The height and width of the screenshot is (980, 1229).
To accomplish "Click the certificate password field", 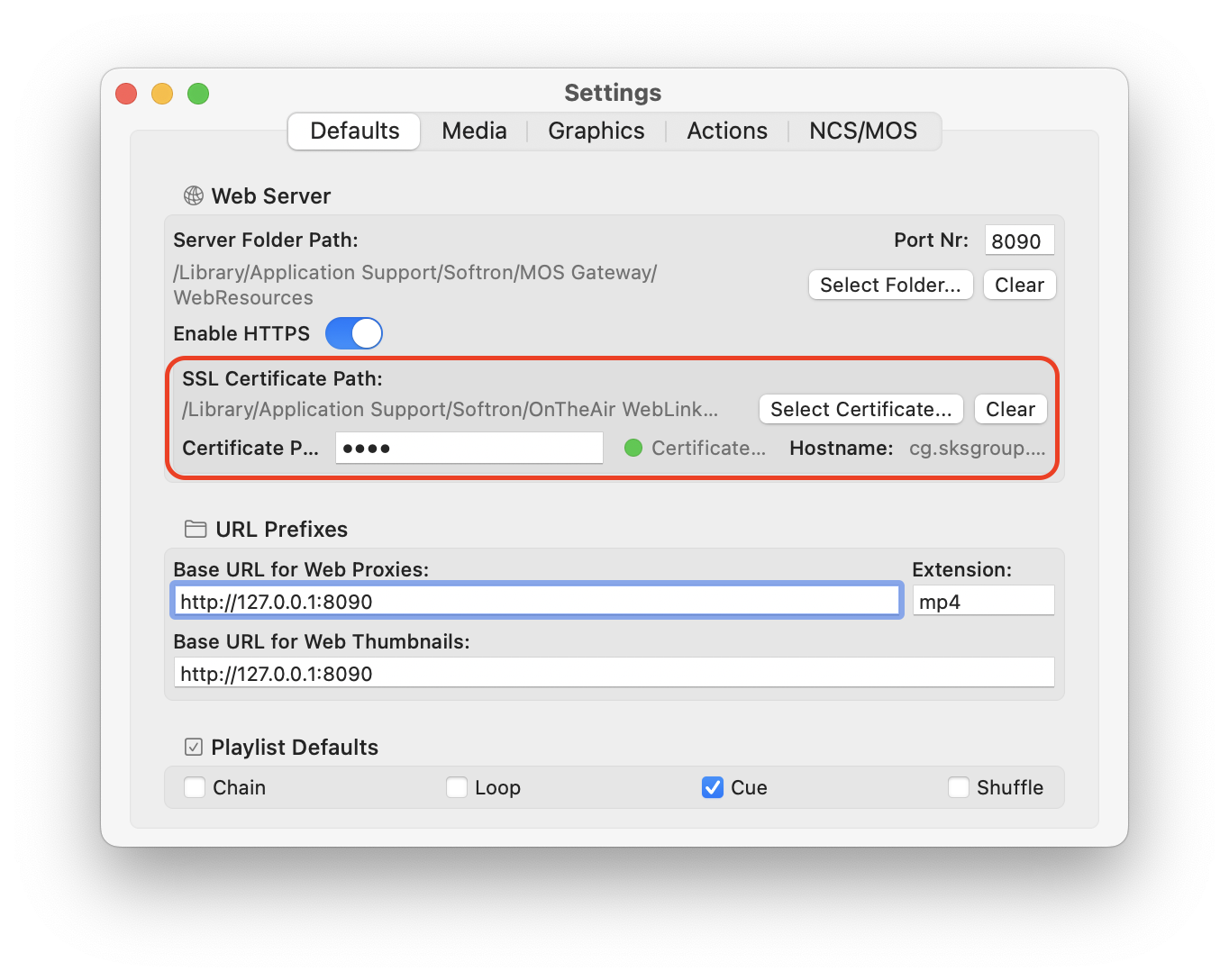I will (469, 448).
